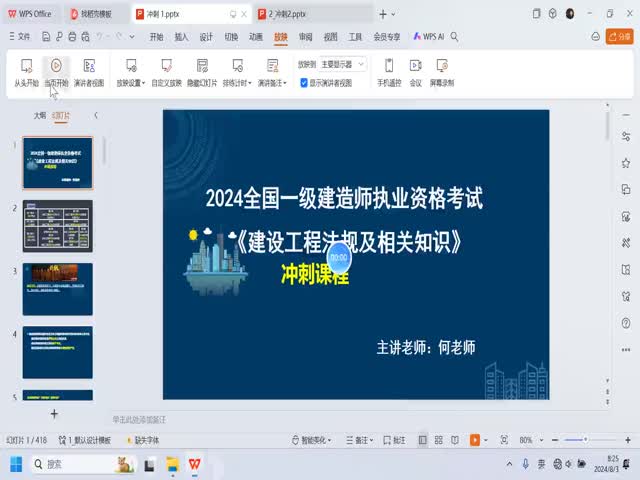The image size is (640, 480).
Task: Switch to reading view icon
Action: [455, 440]
